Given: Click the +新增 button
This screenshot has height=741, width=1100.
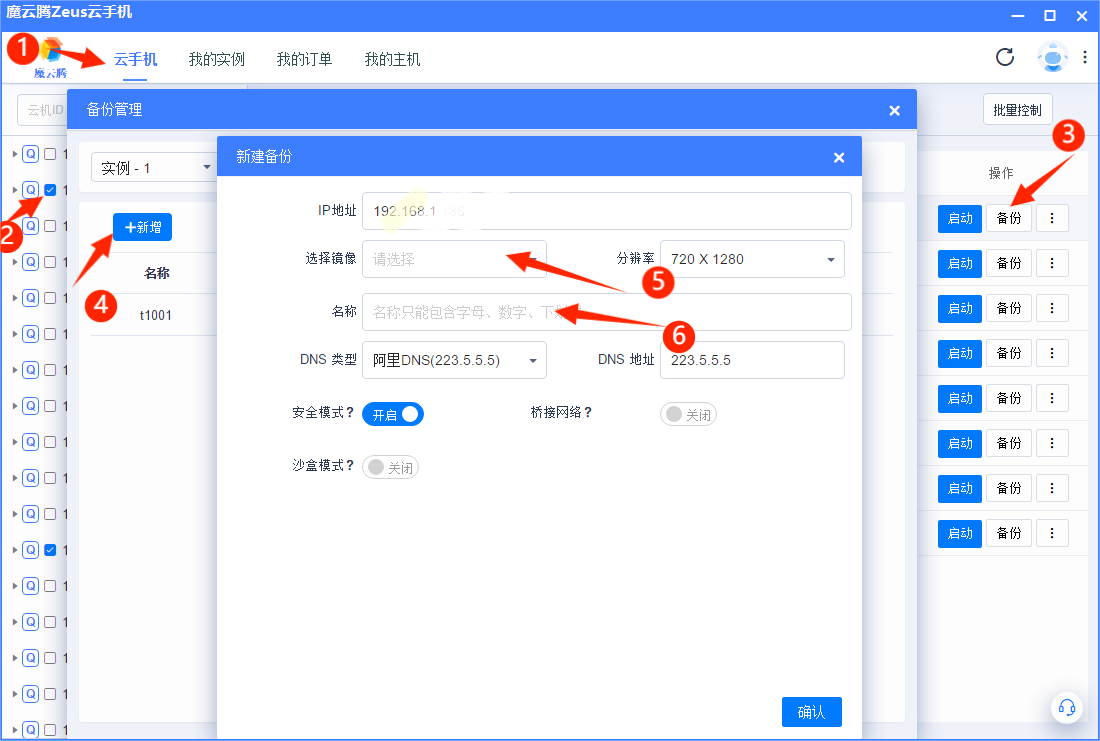Looking at the screenshot, I should pyautogui.click(x=142, y=227).
